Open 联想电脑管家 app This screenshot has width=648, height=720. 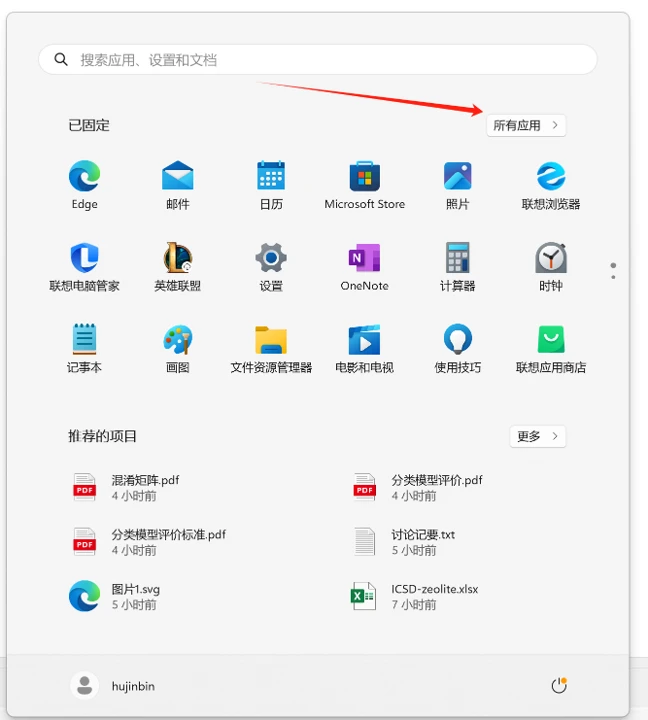pyautogui.click(x=85, y=267)
